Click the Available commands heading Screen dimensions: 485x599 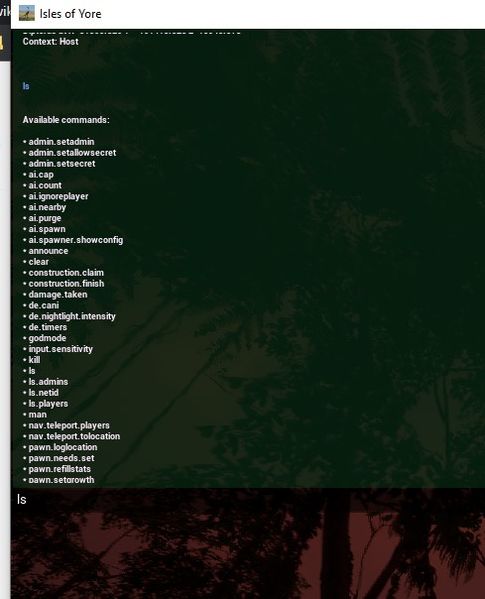click(x=66, y=120)
